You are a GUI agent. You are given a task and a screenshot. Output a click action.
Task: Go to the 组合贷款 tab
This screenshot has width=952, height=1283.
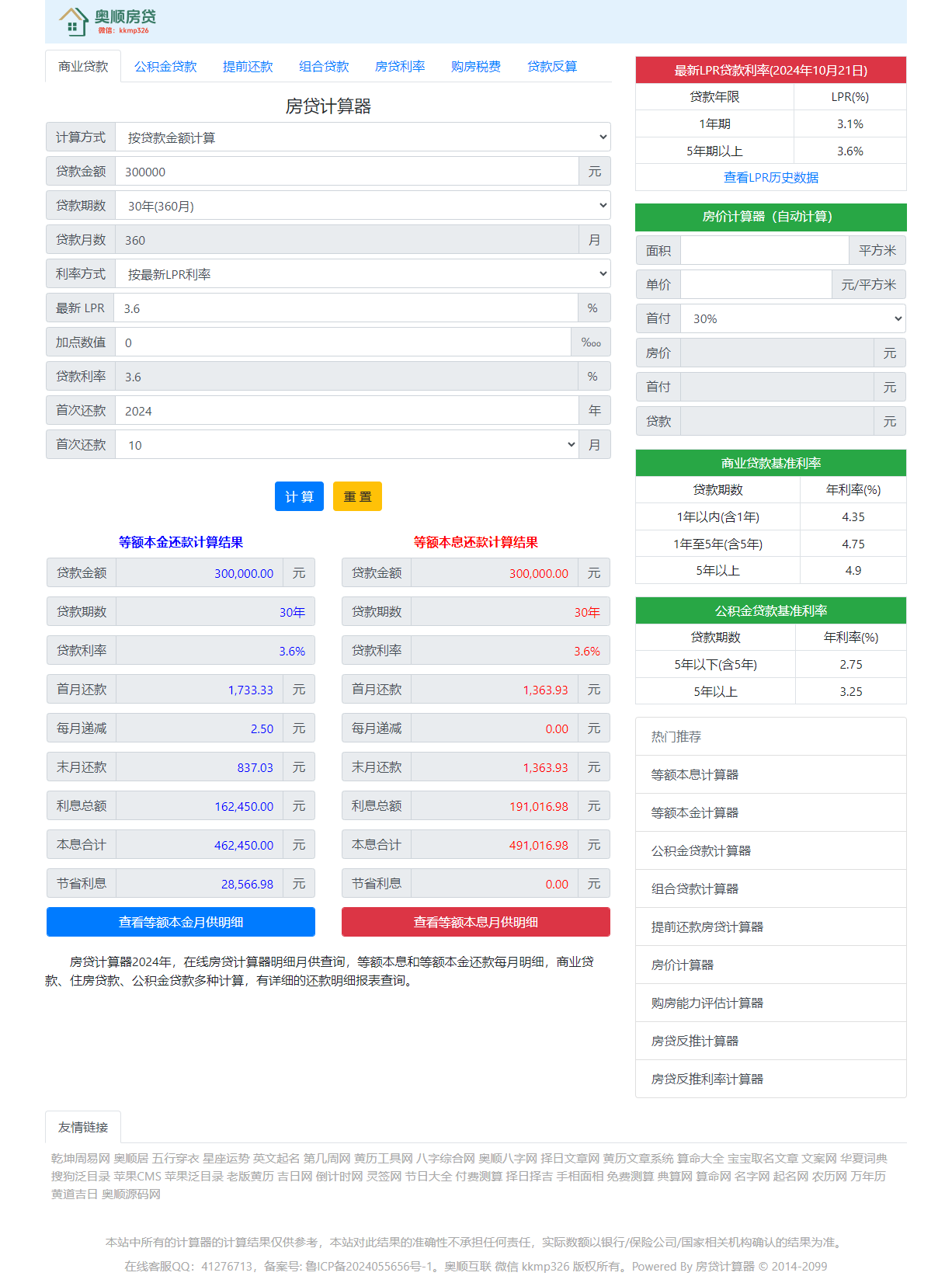tap(324, 67)
